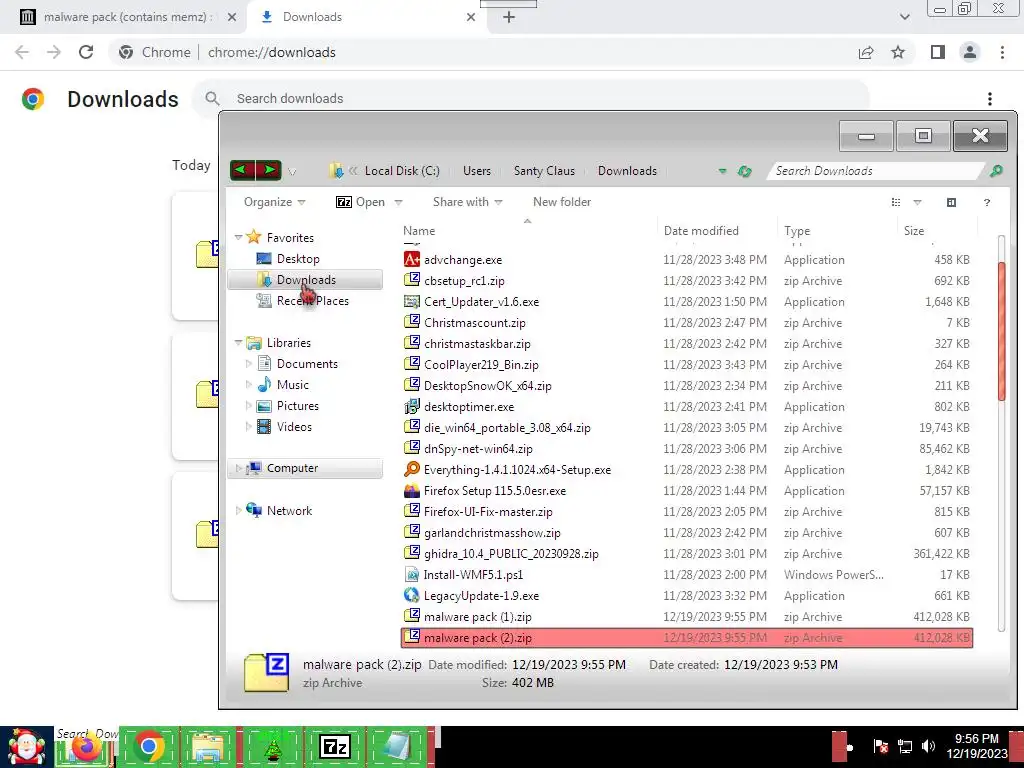Screen dimensions: 1024x768
Task: Collapse the Libraries tree group
Action: click(x=238, y=342)
